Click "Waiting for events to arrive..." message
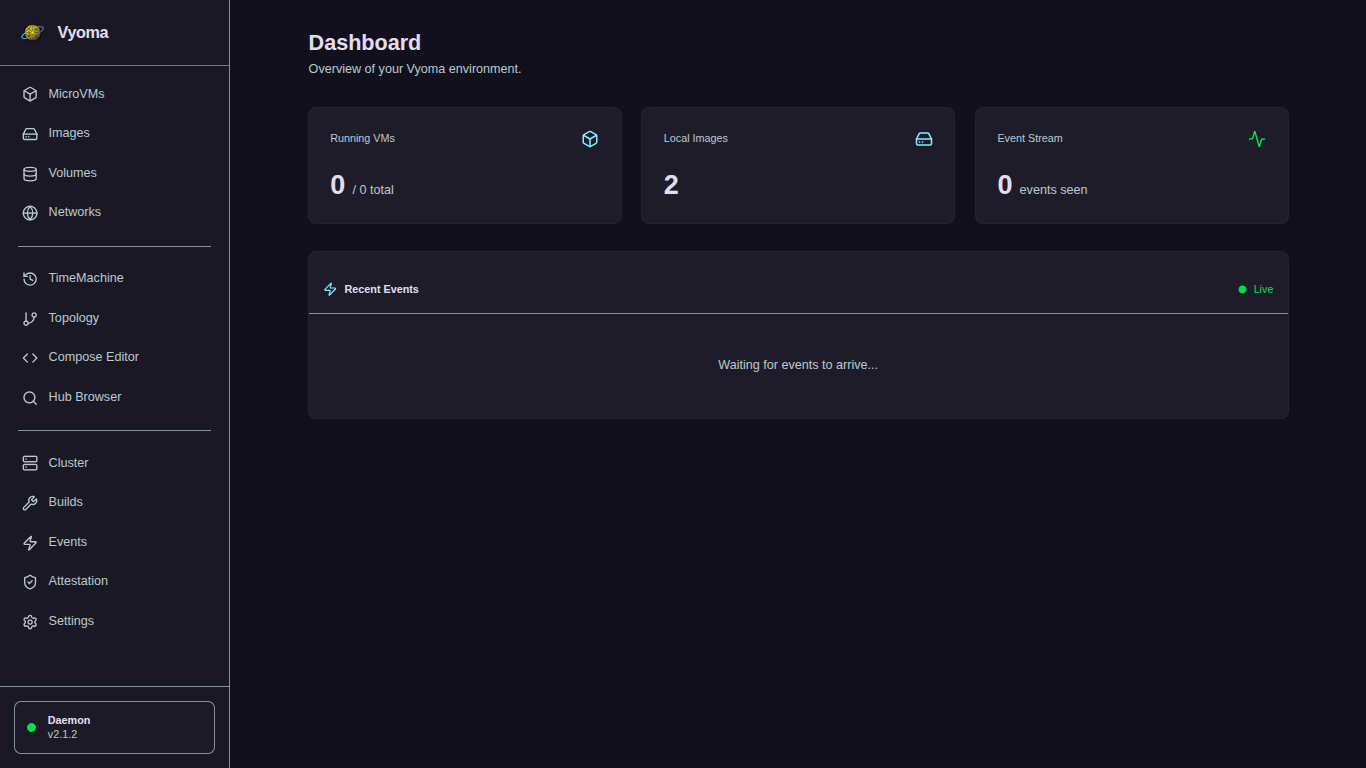This screenshot has width=1366, height=768. tap(798, 365)
